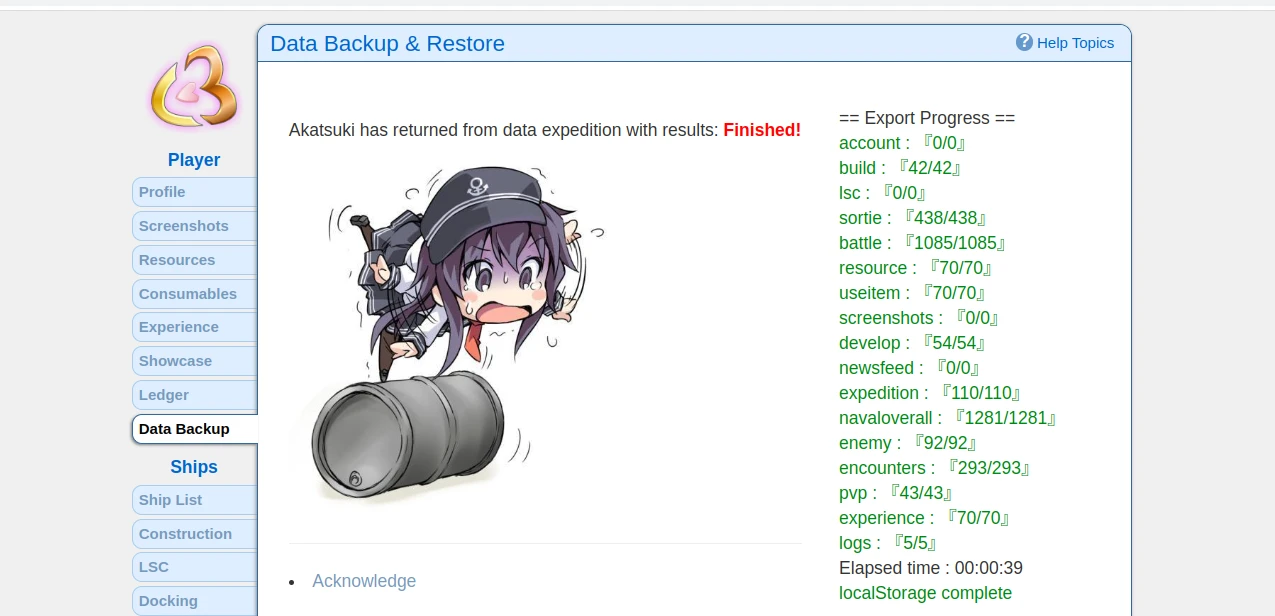Click the Ships section heading
1275x616 pixels.
click(194, 467)
